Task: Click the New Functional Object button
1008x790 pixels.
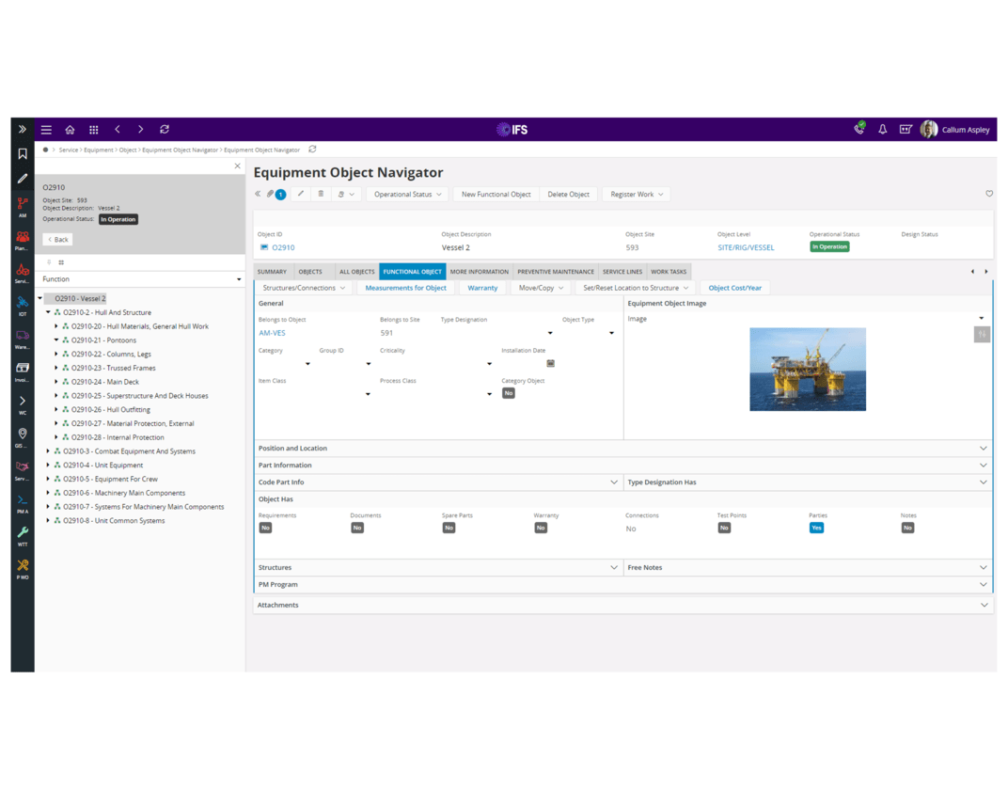Action: (x=497, y=193)
